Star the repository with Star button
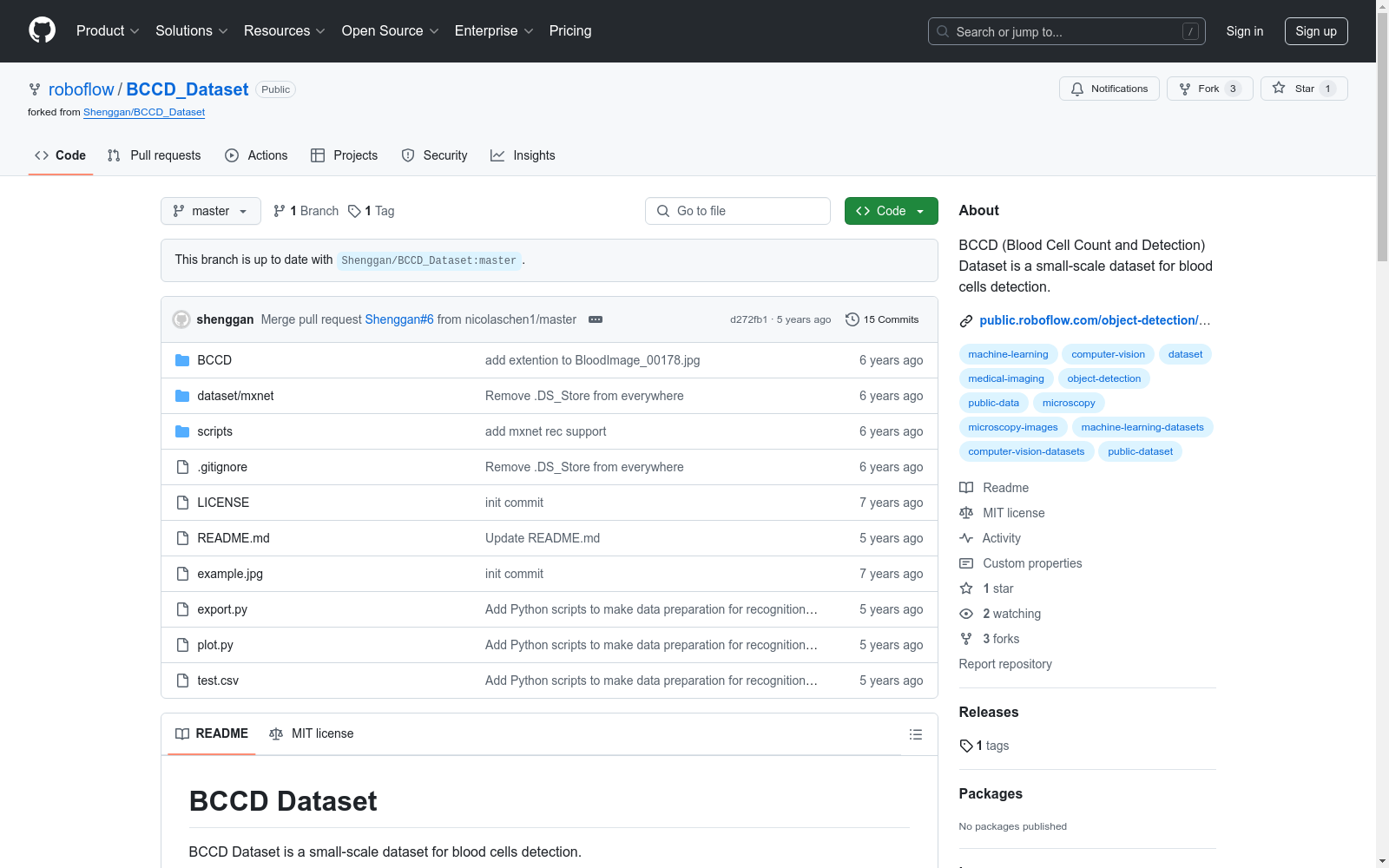 (x=1304, y=89)
